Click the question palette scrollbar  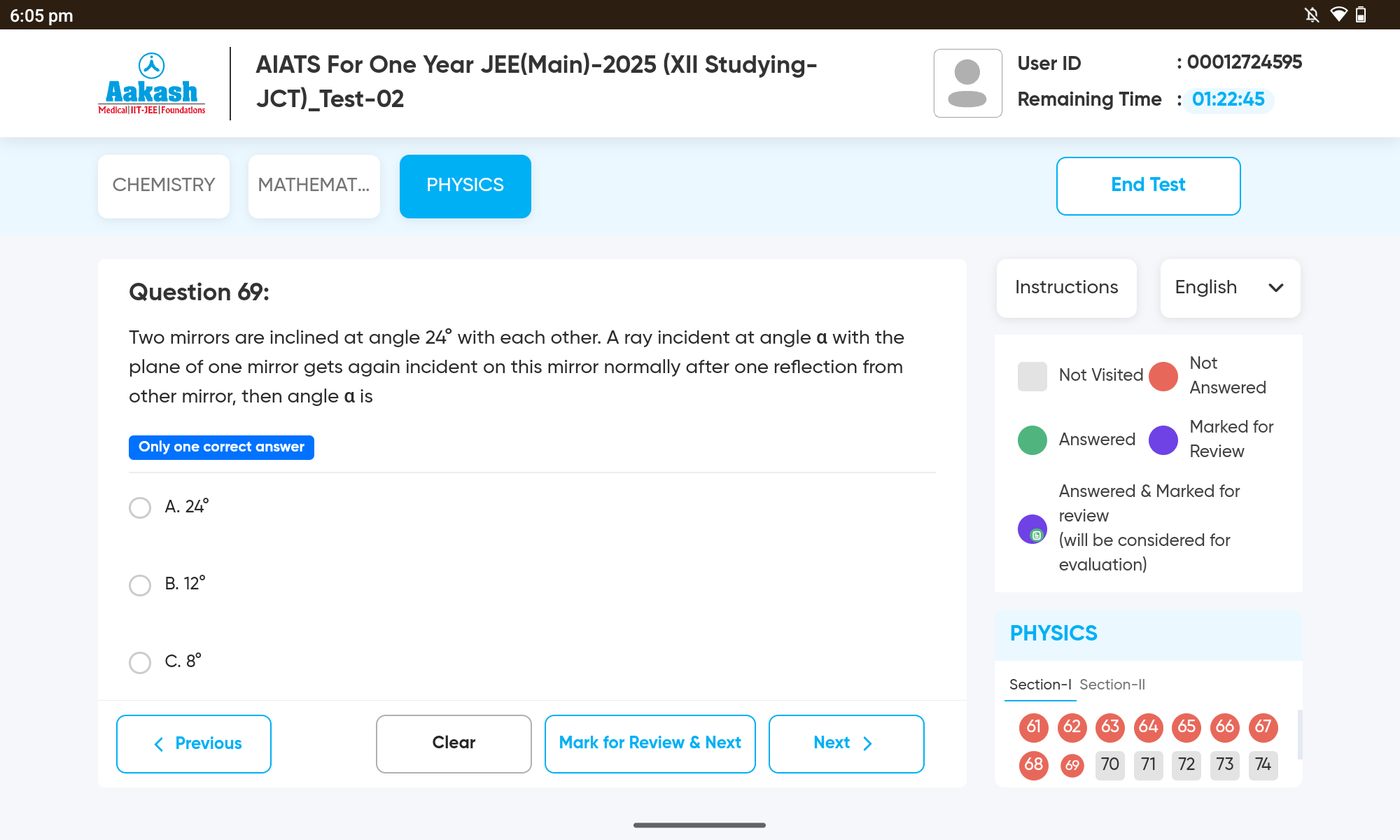[1300, 734]
